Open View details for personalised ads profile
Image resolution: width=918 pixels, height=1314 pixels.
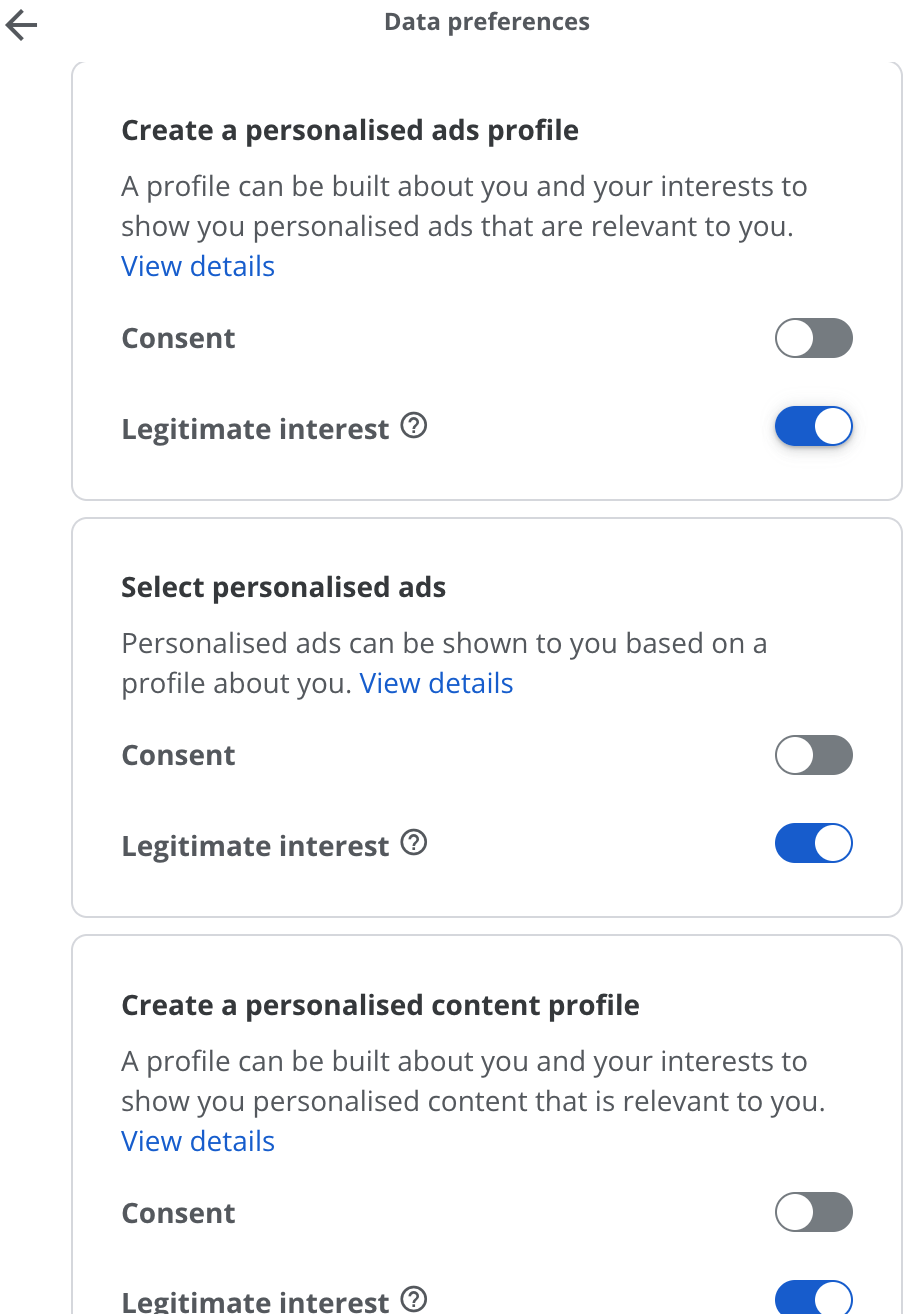(198, 267)
